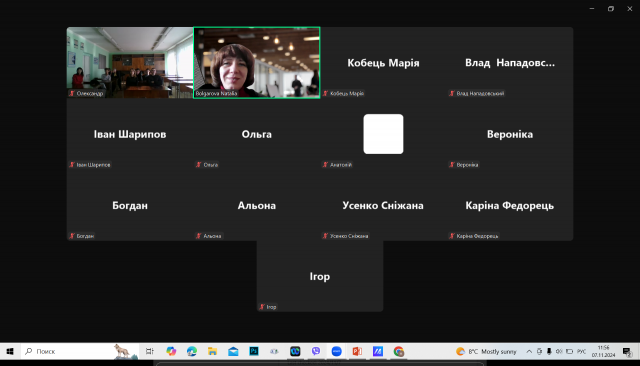This screenshot has width=640, height=366.
Task: Click the Bolgarova Natalia name label
Action: point(216,93)
